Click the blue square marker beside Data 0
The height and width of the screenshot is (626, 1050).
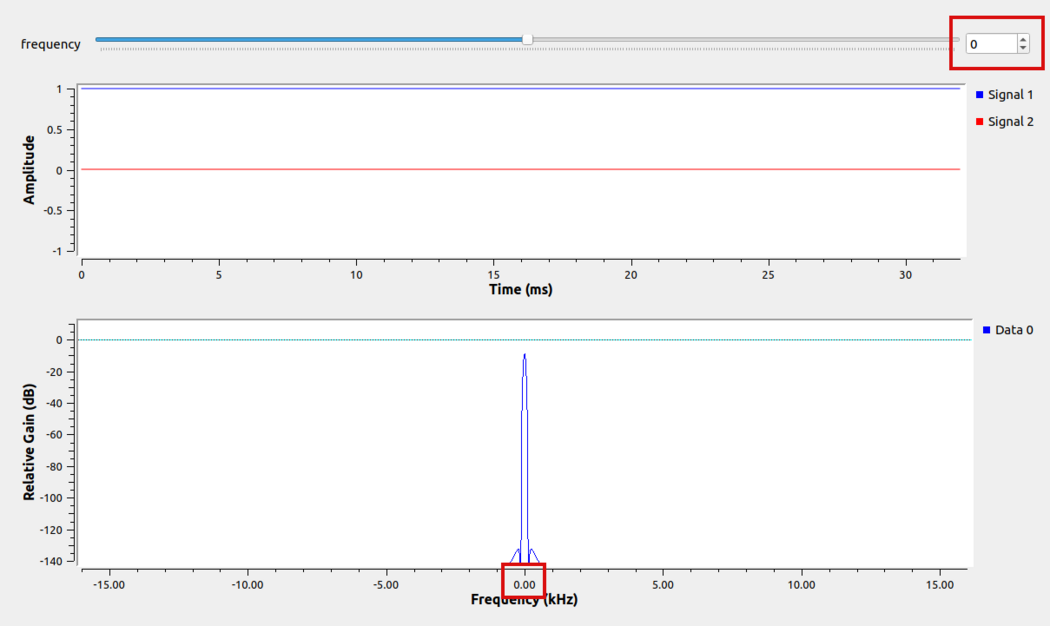pos(988,330)
